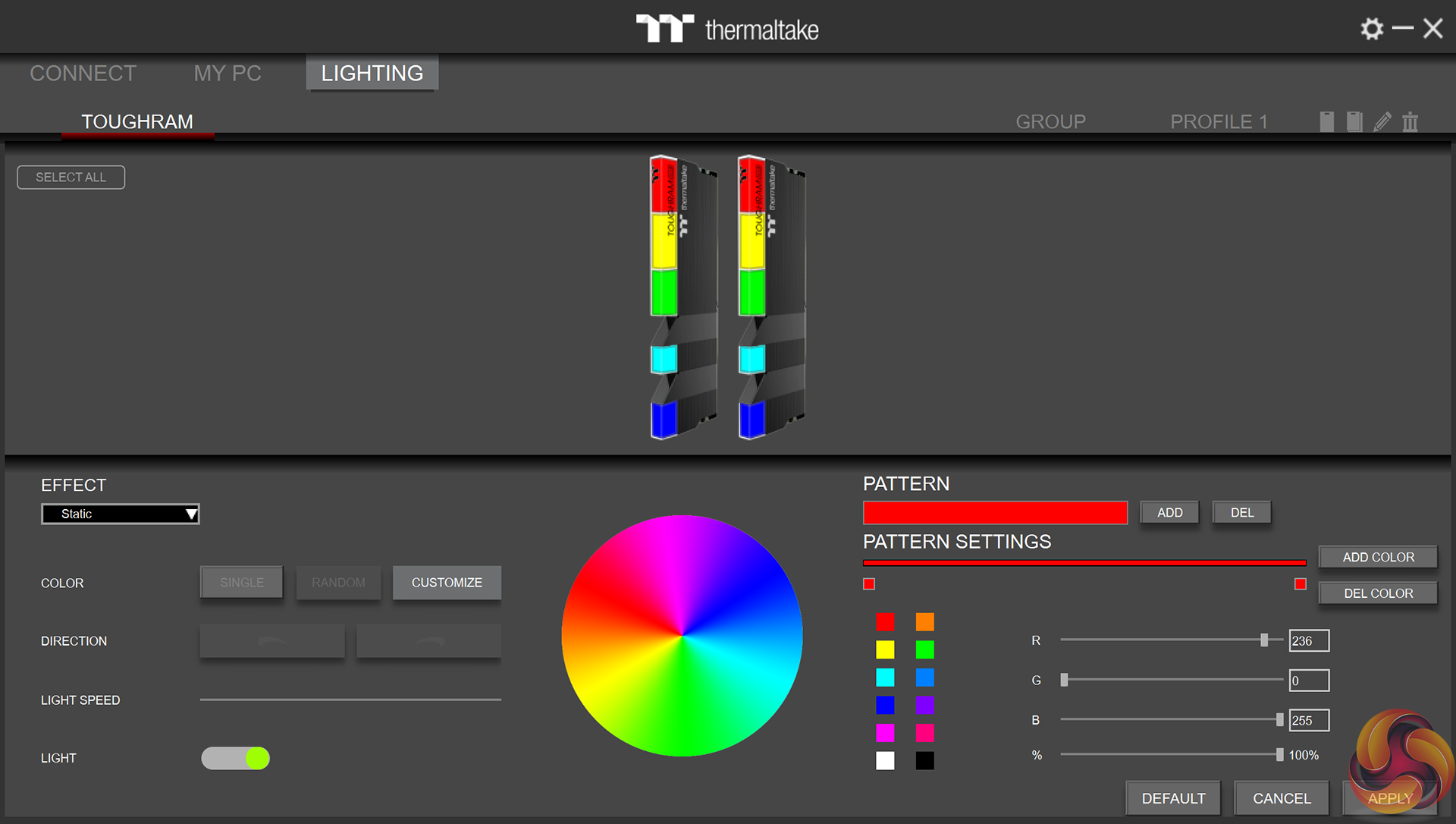Open the GROUP selector
1456x824 pixels.
1050,121
